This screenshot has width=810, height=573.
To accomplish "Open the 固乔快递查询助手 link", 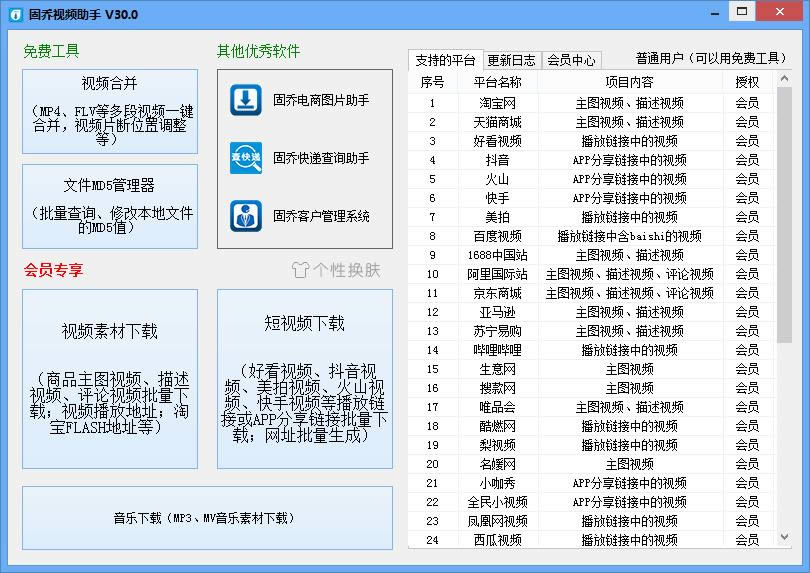I will [x=321, y=158].
